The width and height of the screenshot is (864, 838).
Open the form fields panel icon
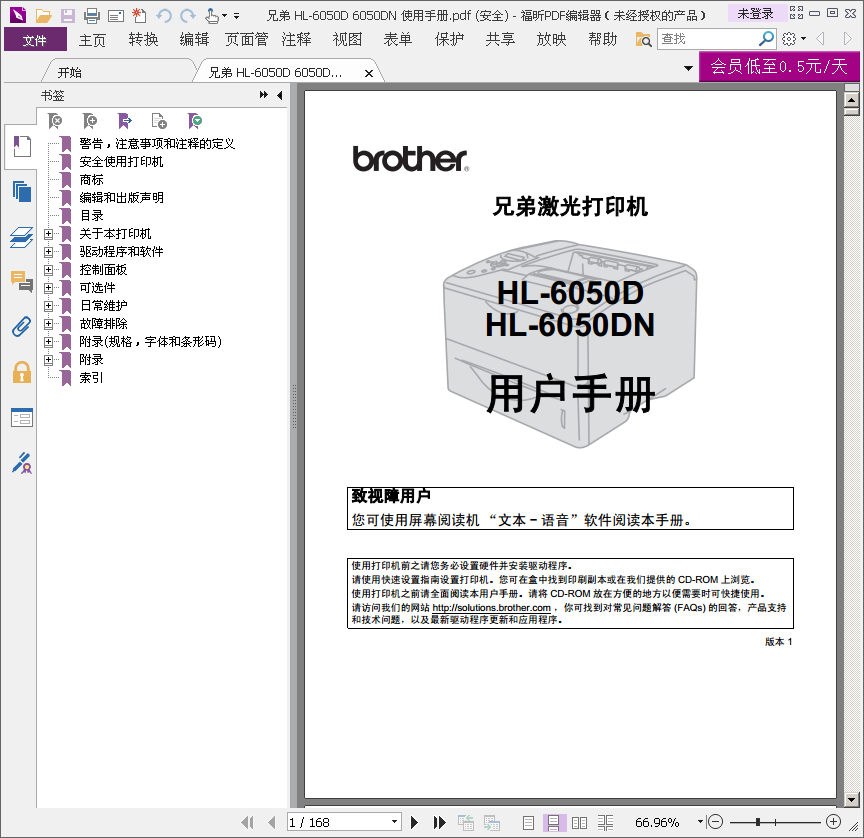point(21,418)
